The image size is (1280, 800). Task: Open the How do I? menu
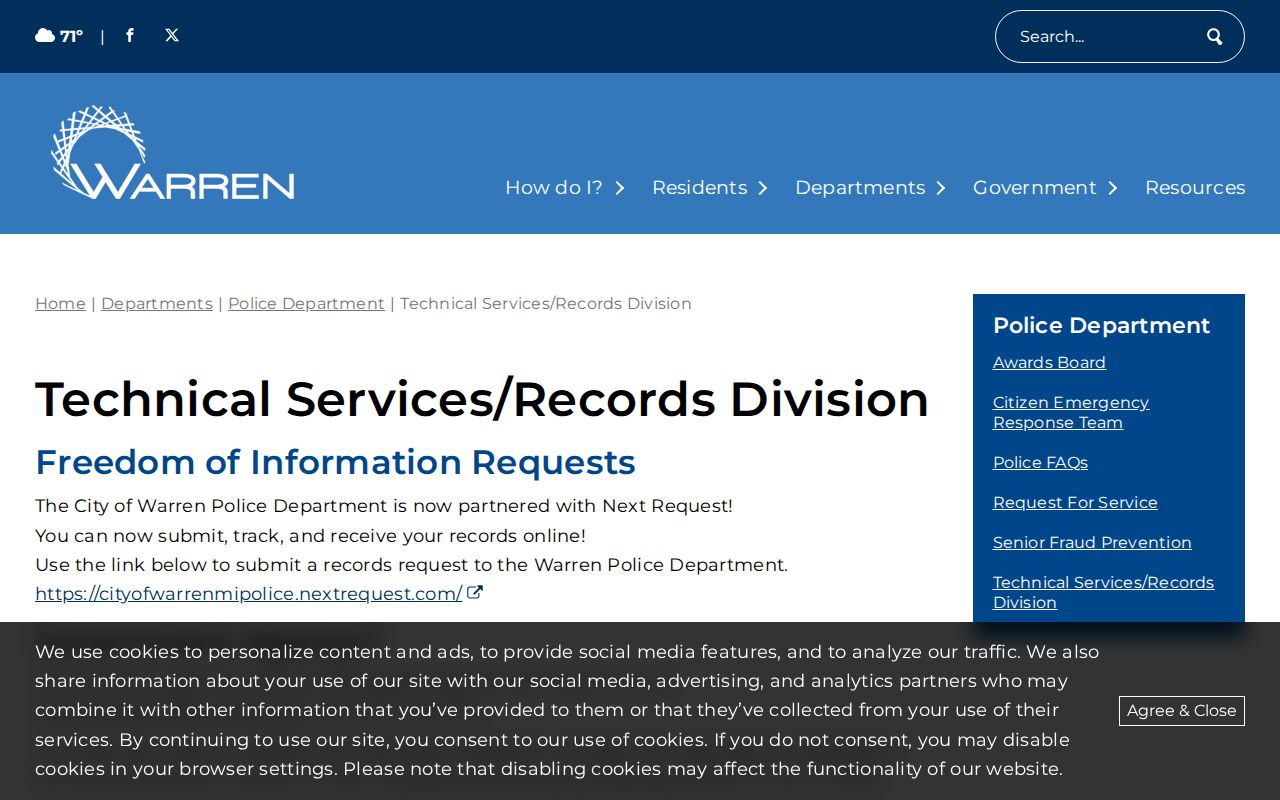click(554, 188)
